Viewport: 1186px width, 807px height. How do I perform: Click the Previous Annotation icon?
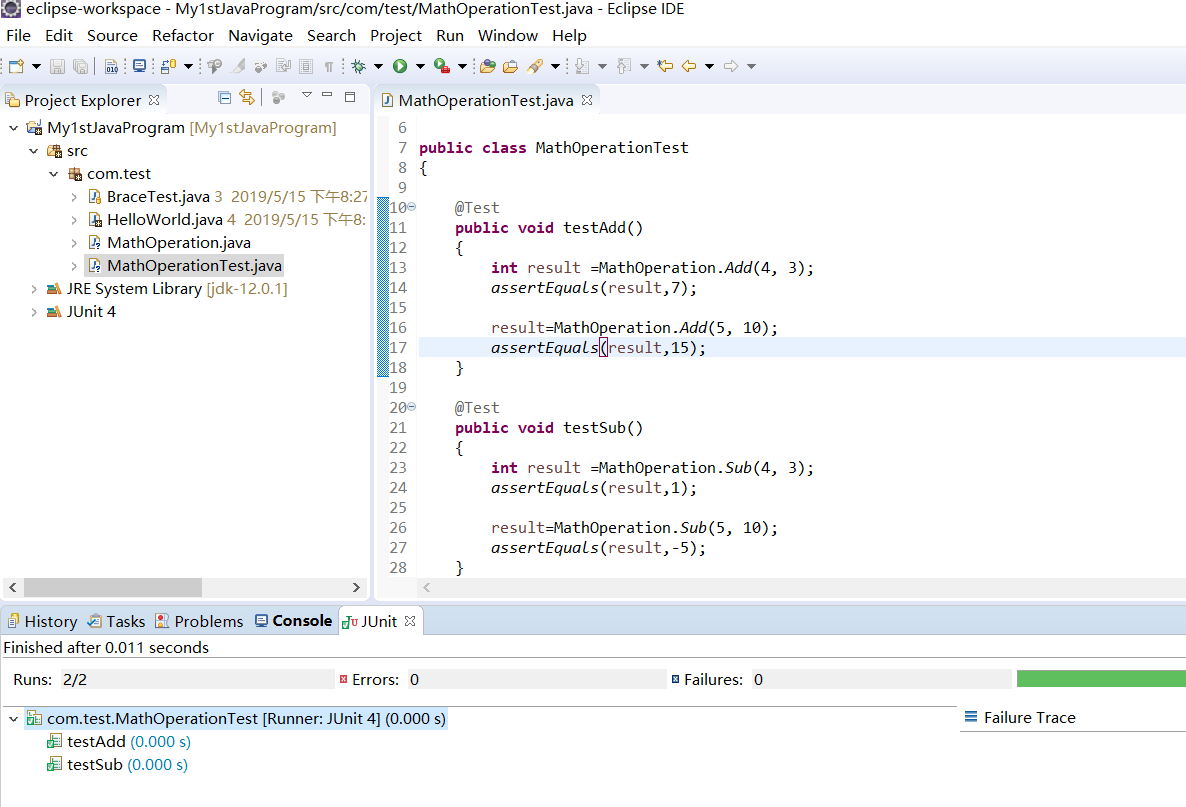623,67
